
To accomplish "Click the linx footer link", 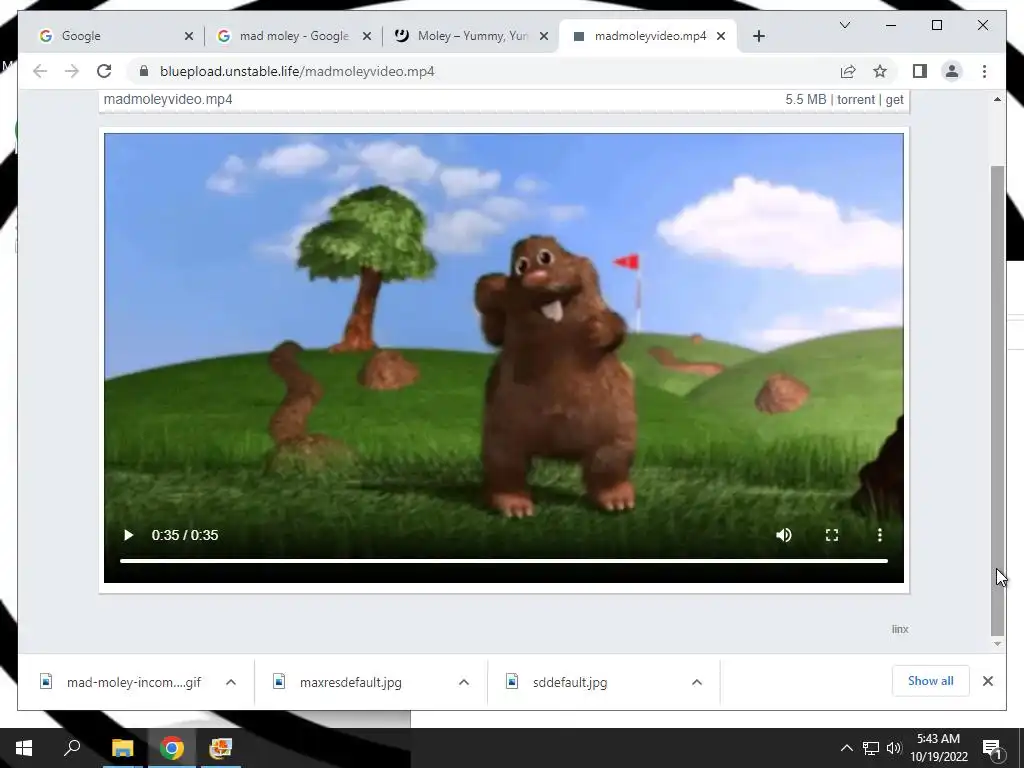I will (x=900, y=629).
